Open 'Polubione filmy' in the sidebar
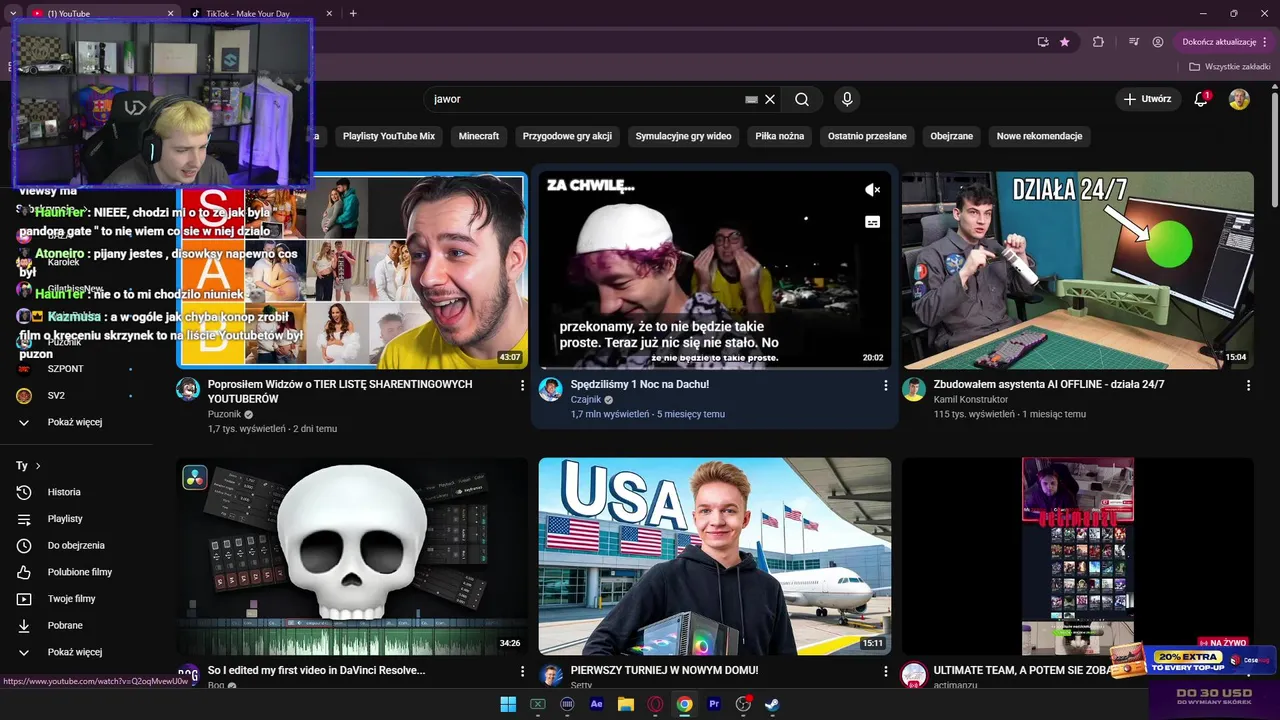Screen dimensions: 1280x720 click(78, 572)
